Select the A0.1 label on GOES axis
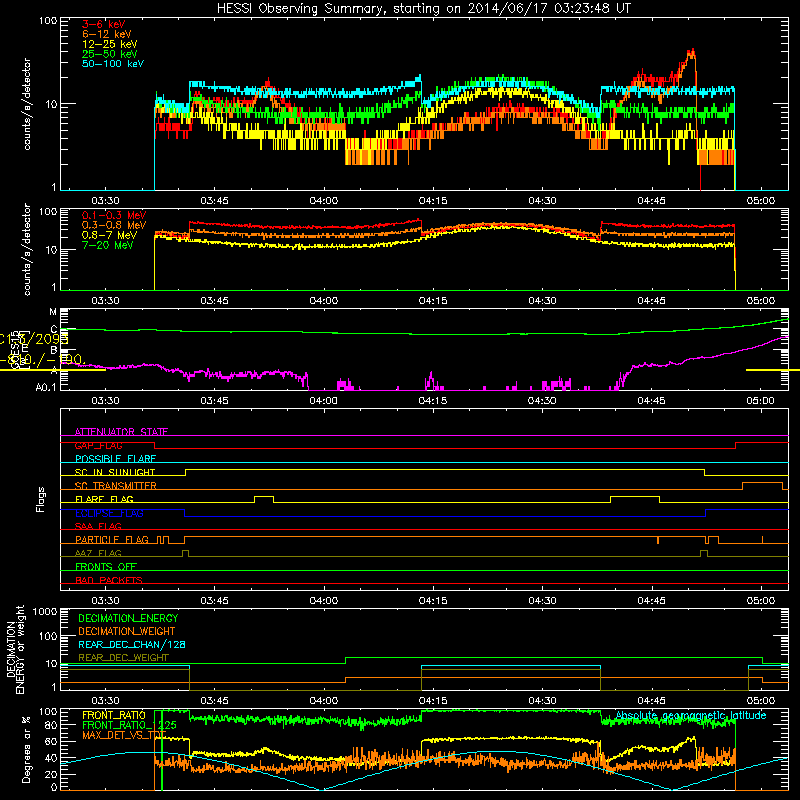 pyautogui.click(x=46, y=387)
